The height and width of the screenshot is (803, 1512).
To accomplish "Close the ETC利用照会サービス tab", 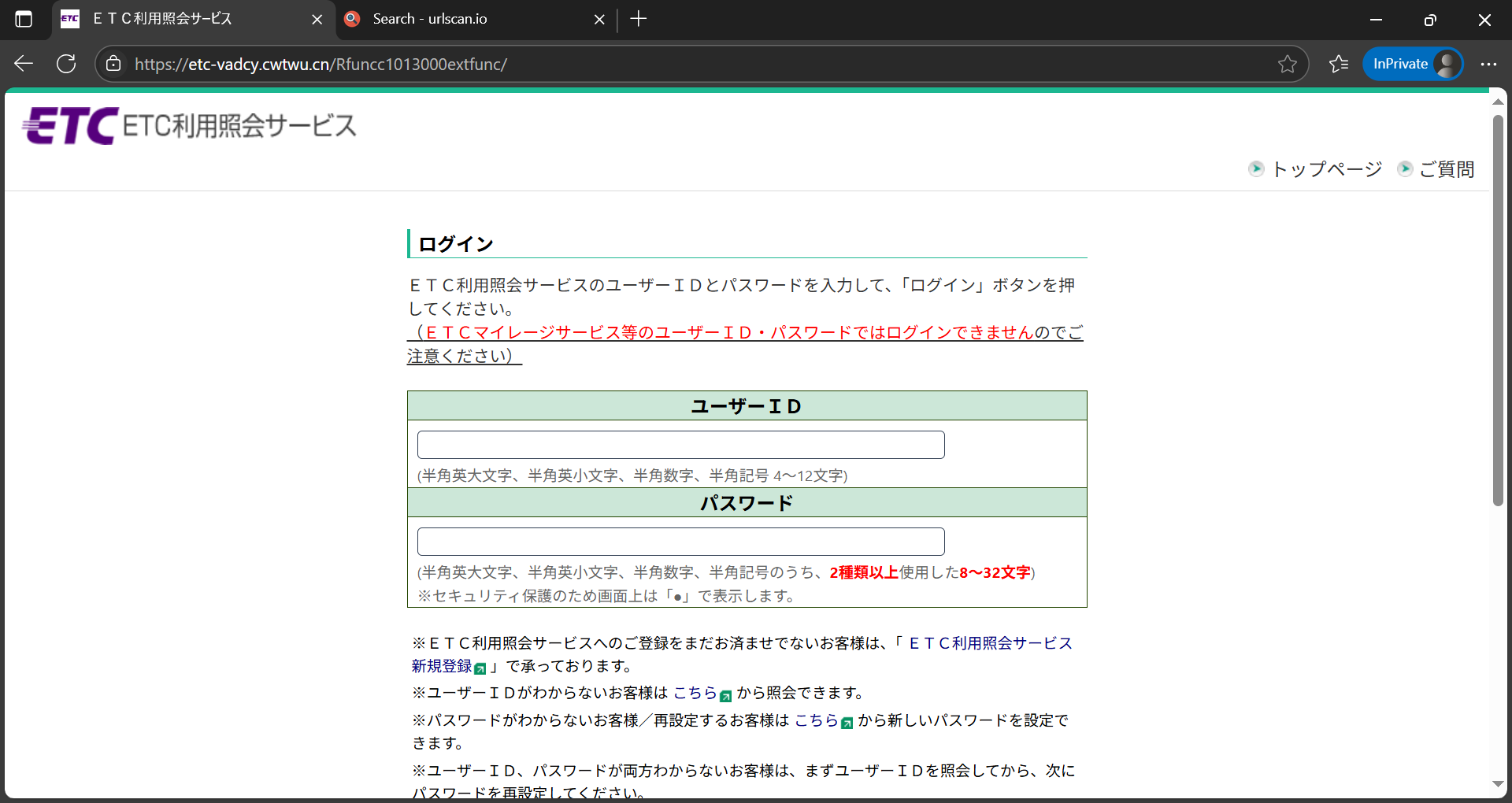I will (x=317, y=19).
